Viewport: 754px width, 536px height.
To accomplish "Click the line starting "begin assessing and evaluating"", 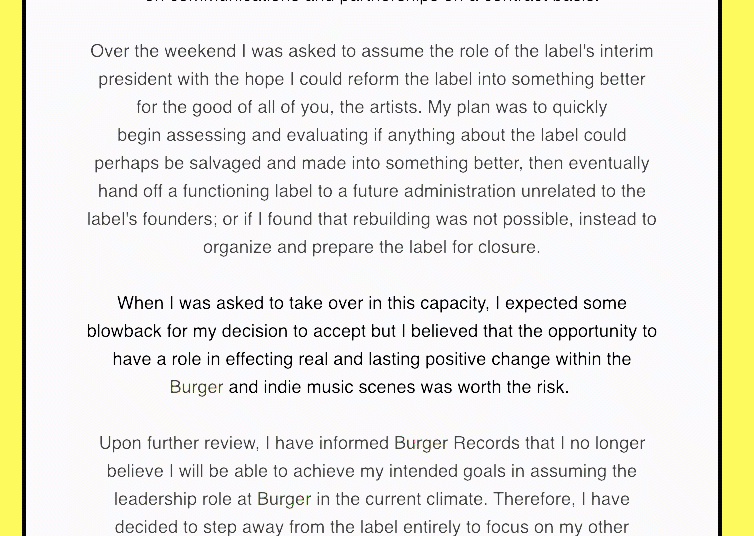I will (371, 135).
